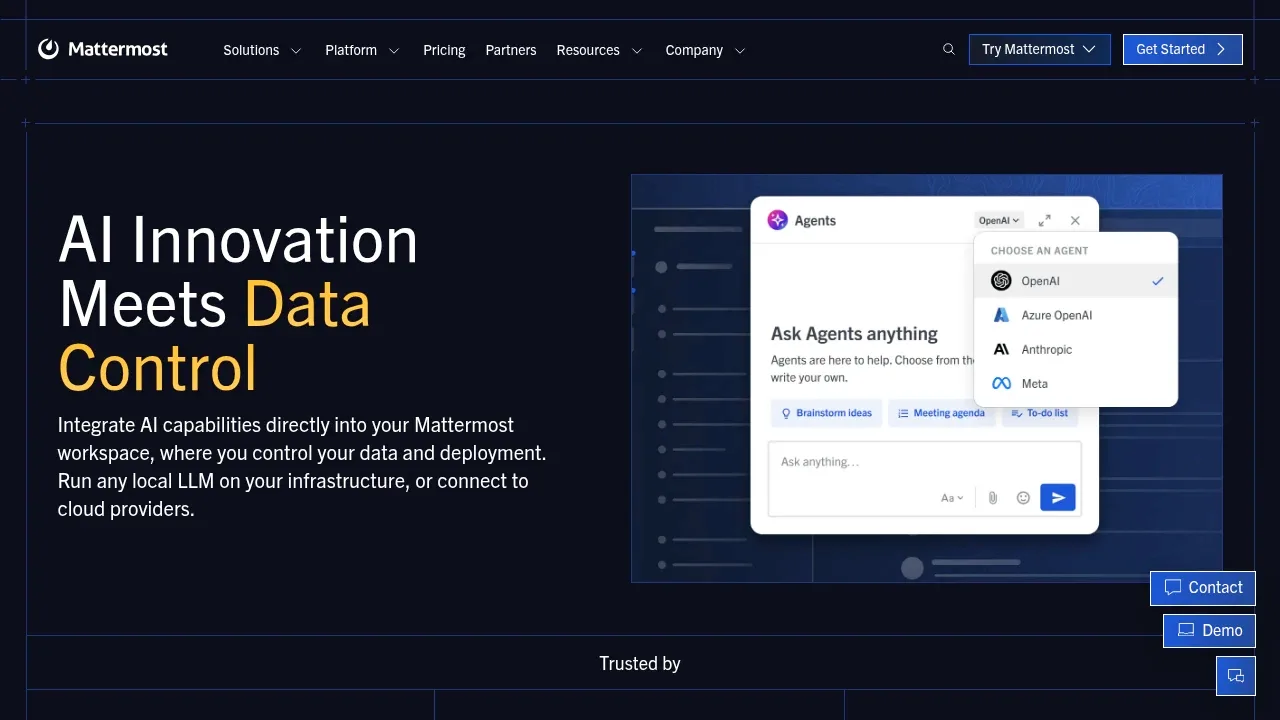Expand the Solutions menu

pos(262,50)
